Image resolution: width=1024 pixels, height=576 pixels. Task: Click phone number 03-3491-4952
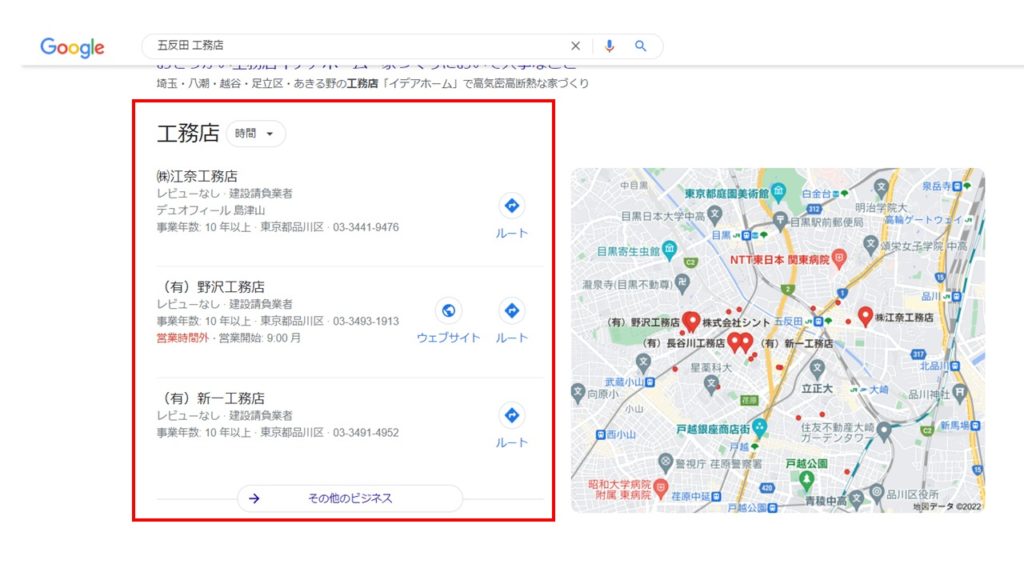pyautogui.click(x=366, y=432)
